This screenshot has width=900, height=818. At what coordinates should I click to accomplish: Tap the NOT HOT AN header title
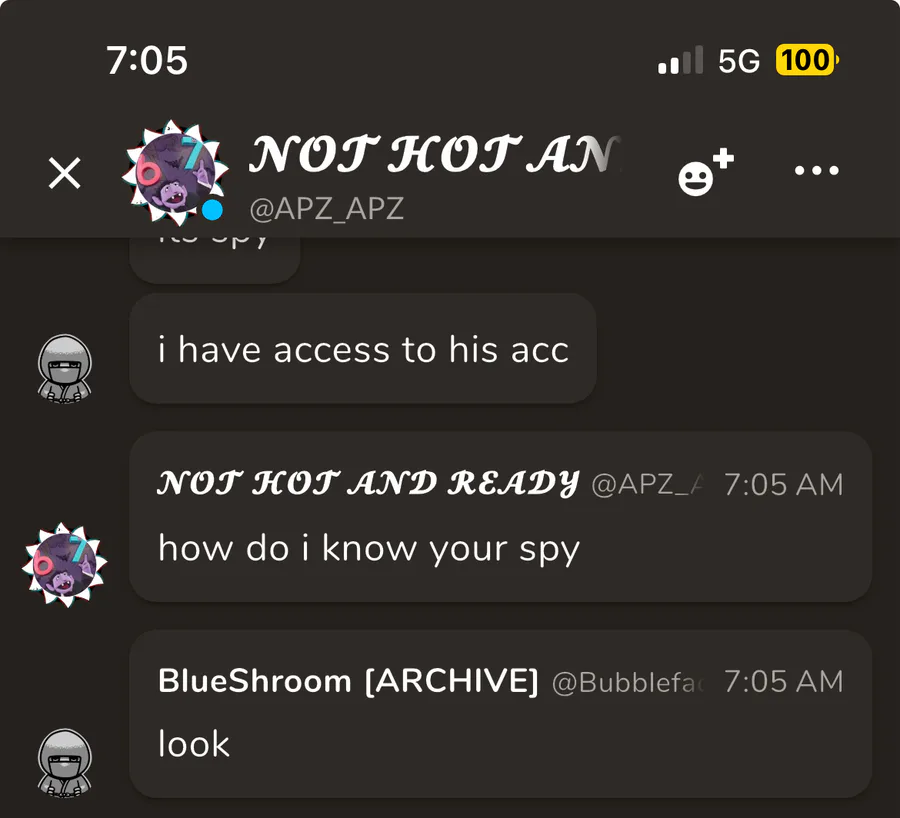435,155
